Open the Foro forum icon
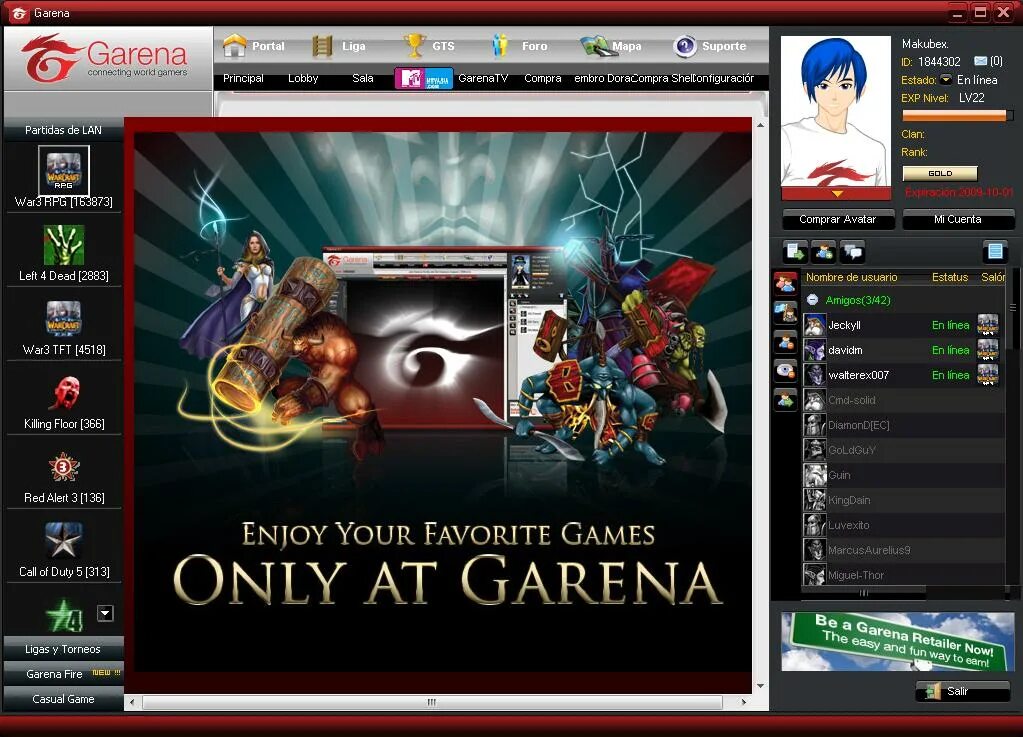1023x737 pixels. pyautogui.click(x=500, y=46)
